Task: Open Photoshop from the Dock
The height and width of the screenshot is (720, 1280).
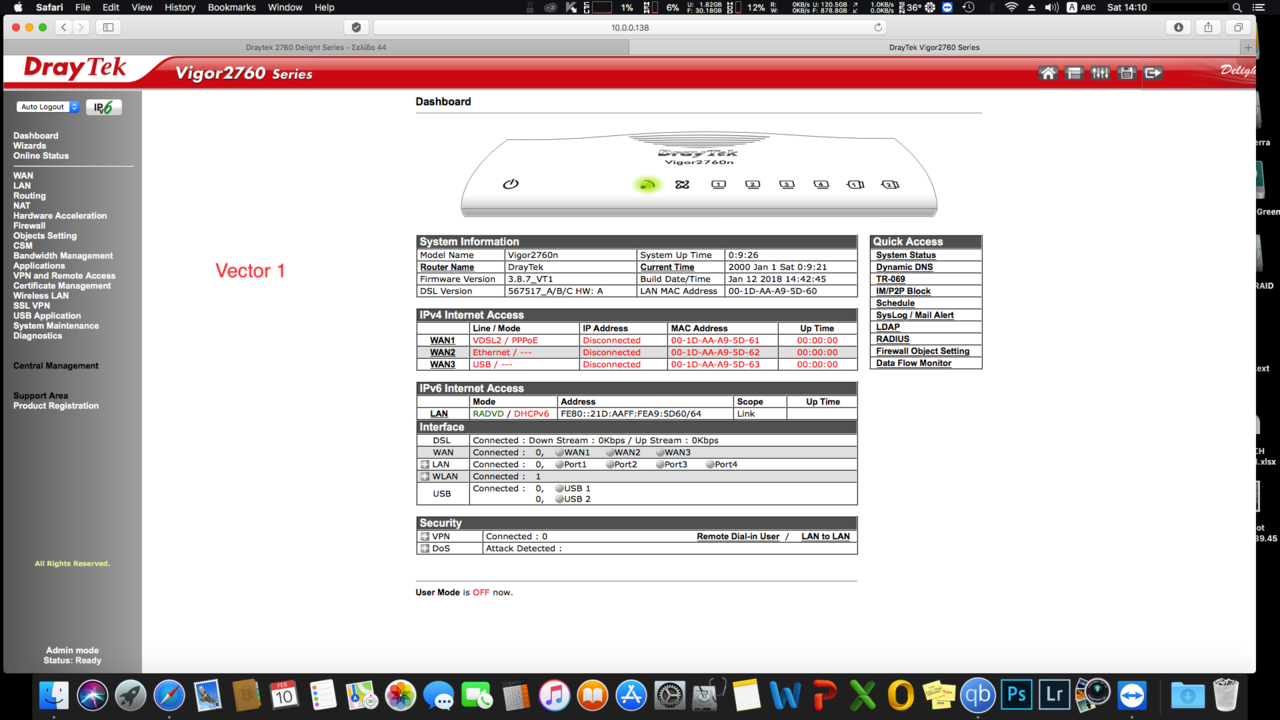Action: click(x=1016, y=694)
